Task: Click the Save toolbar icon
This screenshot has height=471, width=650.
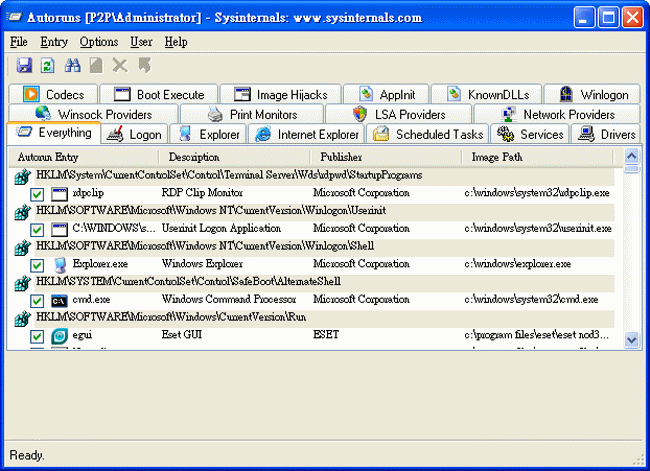Action: click(24, 65)
